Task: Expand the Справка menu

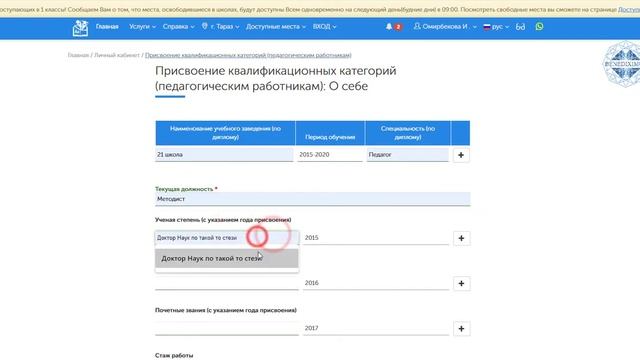Action: click(178, 27)
